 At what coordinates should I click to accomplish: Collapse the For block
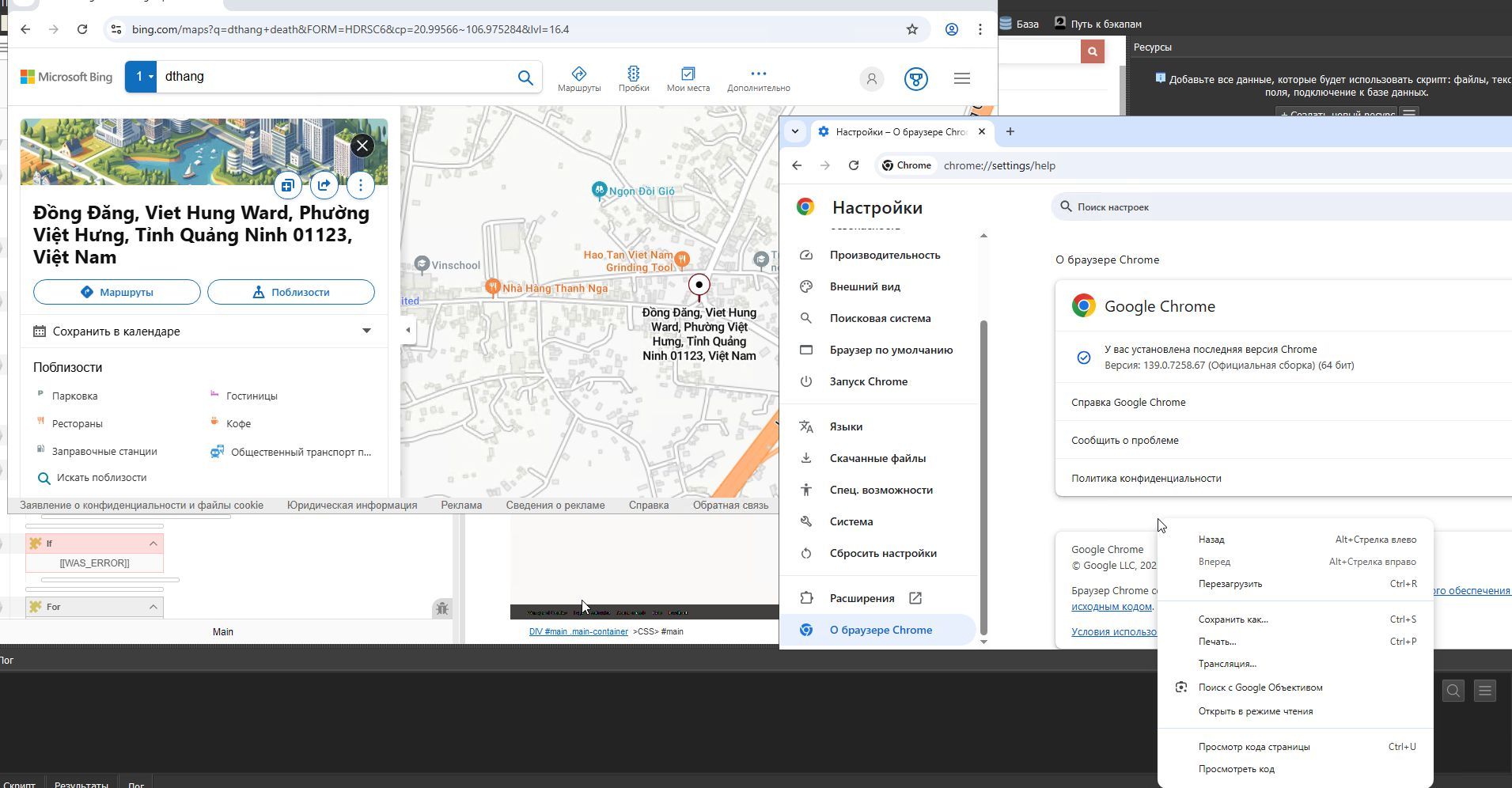coord(153,607)
